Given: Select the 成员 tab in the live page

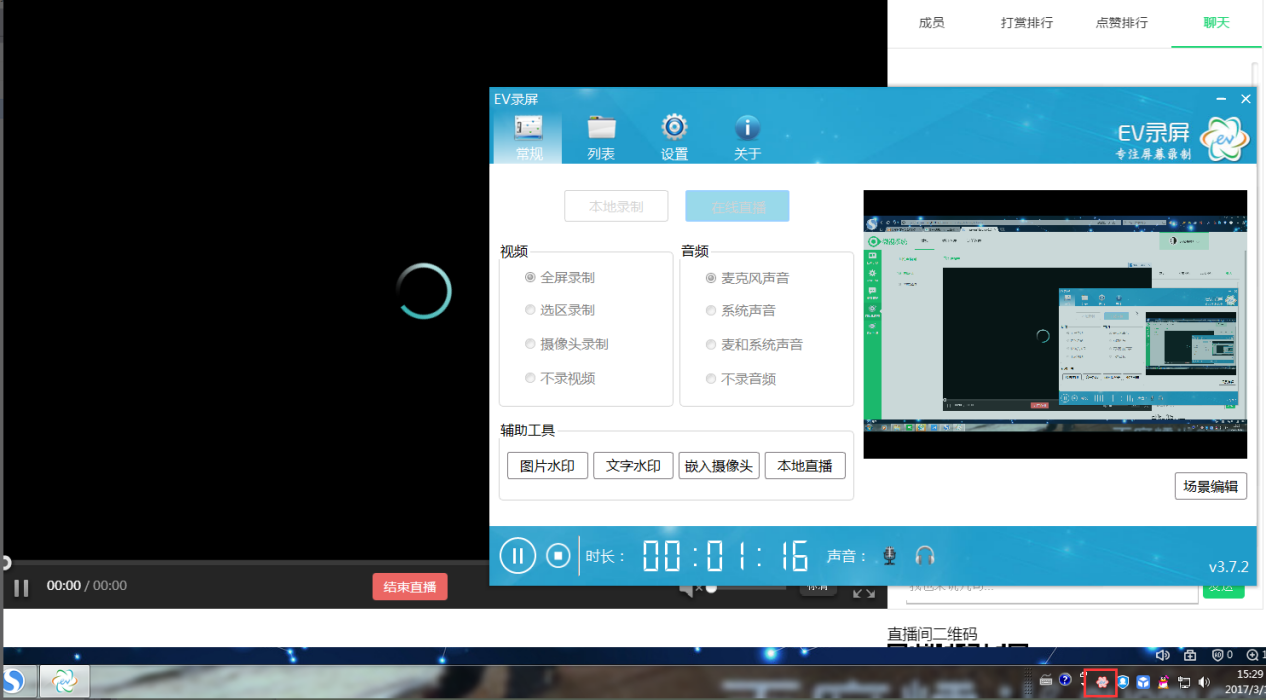Looking at the screenshot, I should click(931, 23).
